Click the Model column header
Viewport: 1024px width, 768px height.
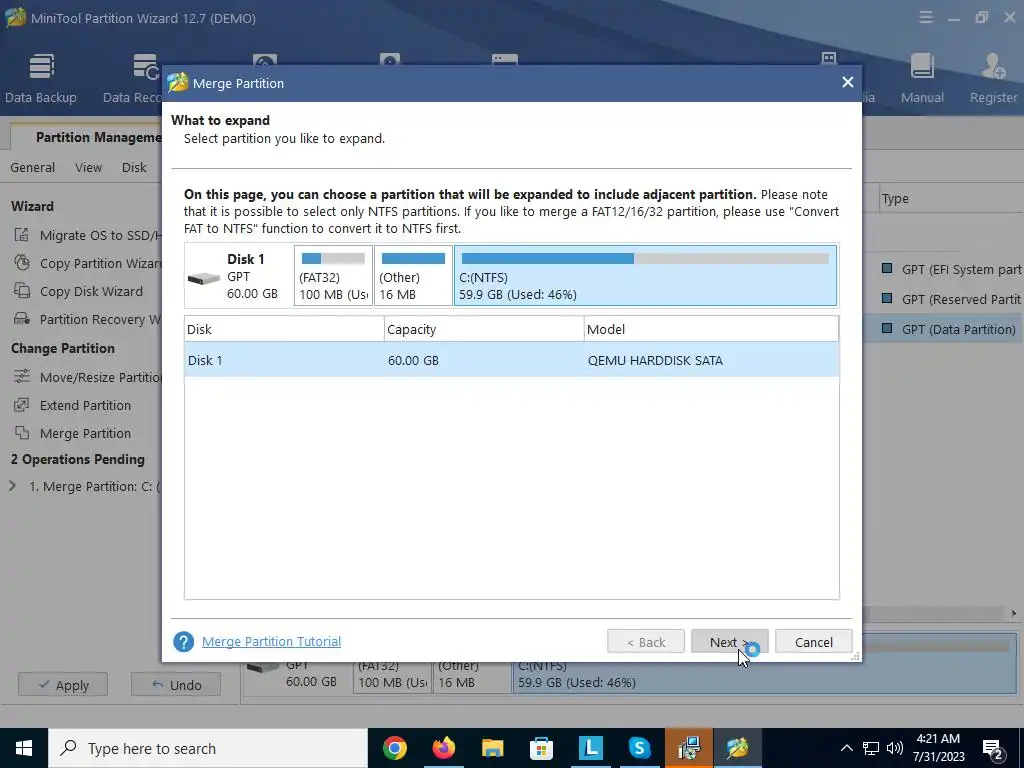pyautogui.click(x=711, y=329)
